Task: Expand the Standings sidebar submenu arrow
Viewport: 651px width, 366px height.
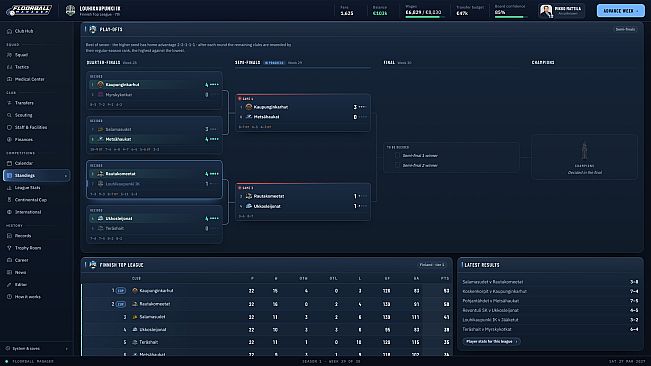Action: [x=66, y=176]
